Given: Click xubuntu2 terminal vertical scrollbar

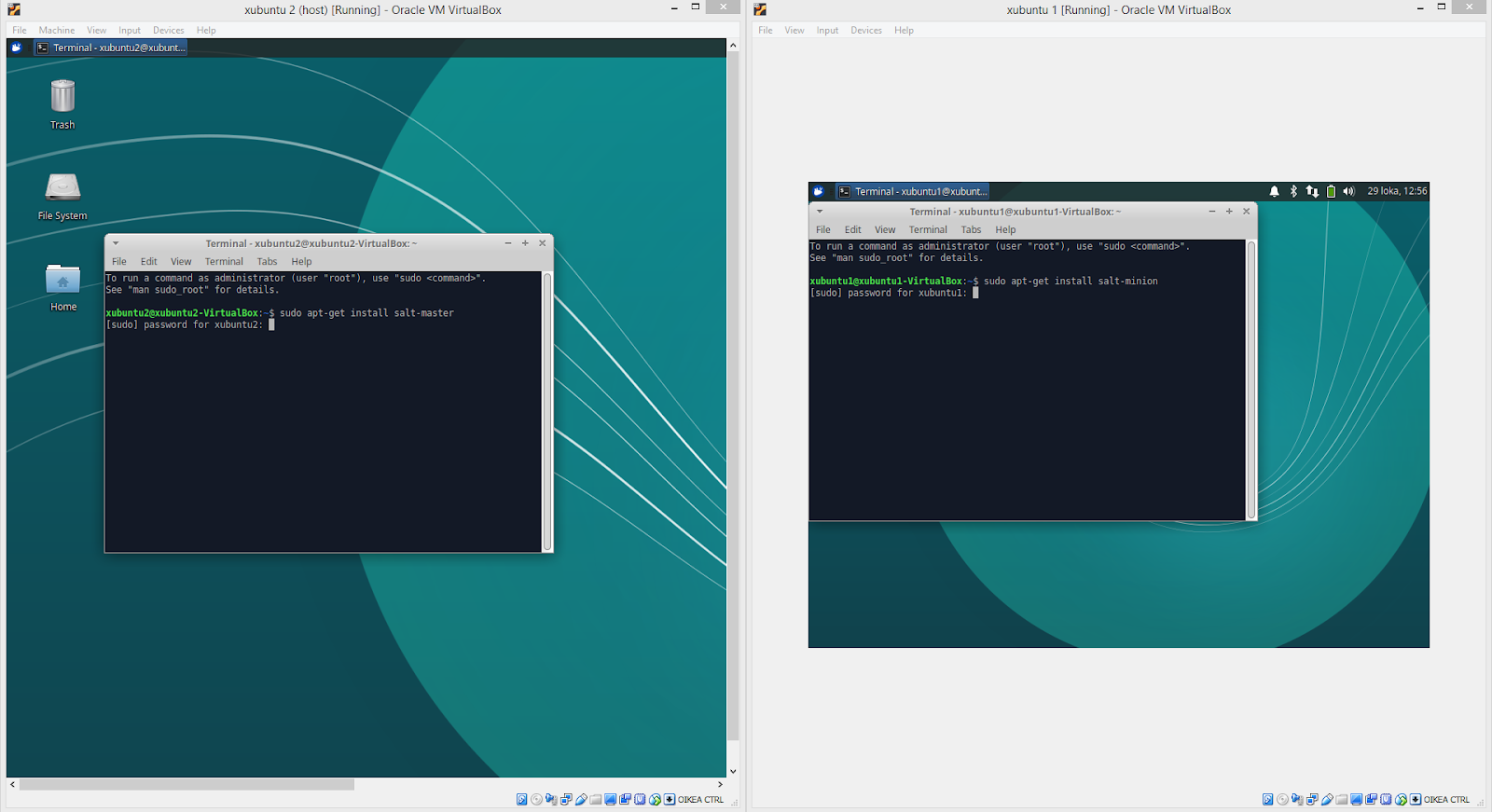Looking at the screenshot, I should click(547, 411).
